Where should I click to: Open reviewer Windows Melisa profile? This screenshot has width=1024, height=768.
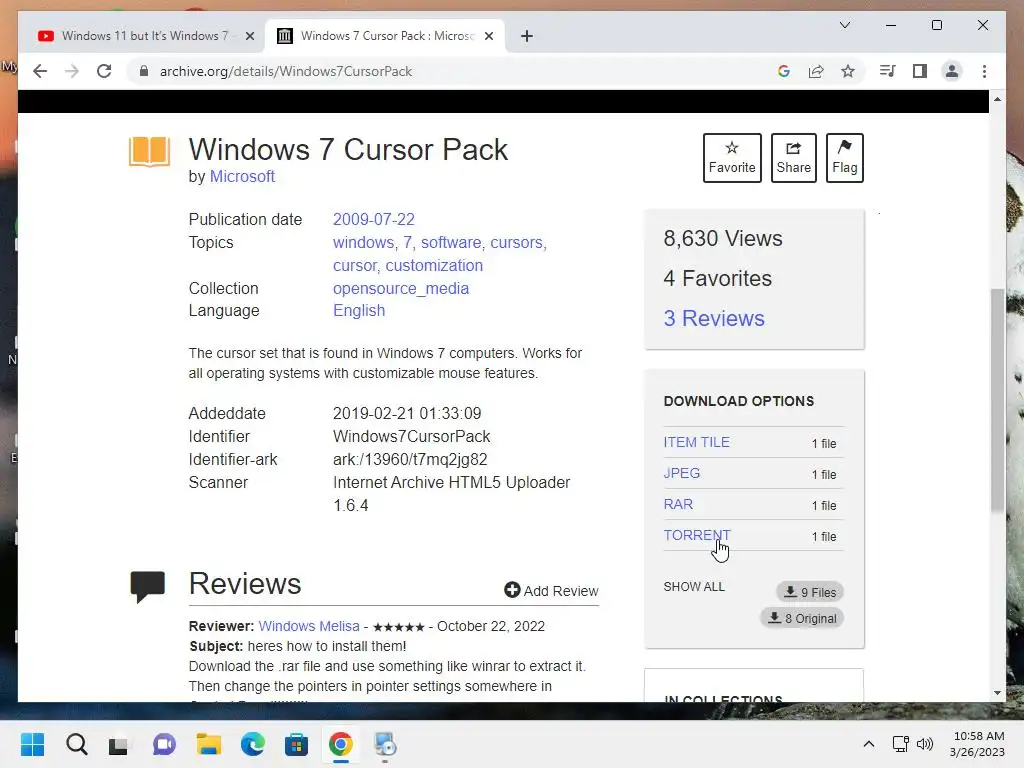(x=309, y=626)
